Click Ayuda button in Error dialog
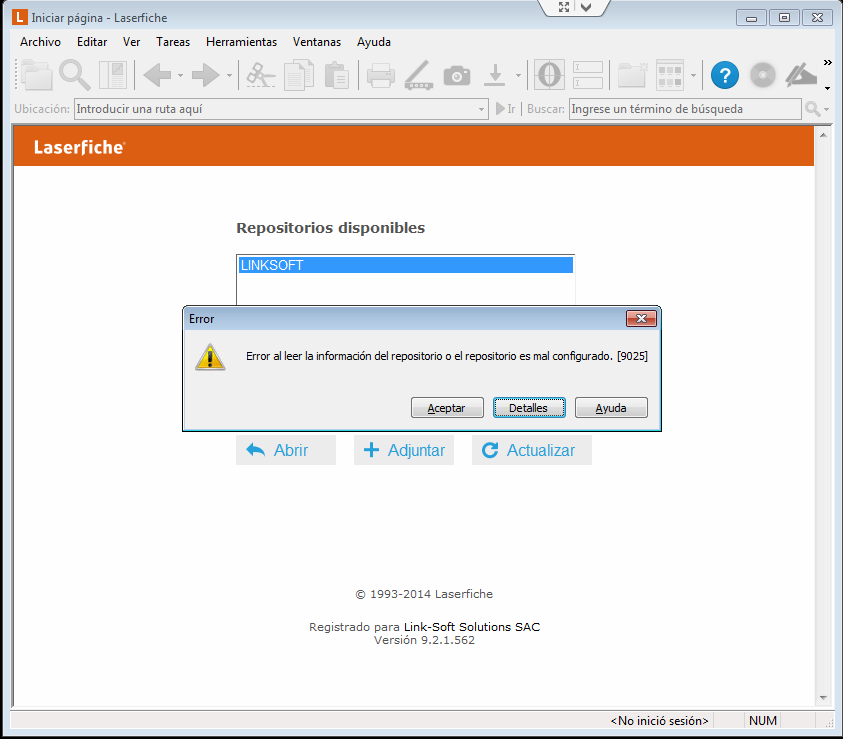 (x=611, y=408)
